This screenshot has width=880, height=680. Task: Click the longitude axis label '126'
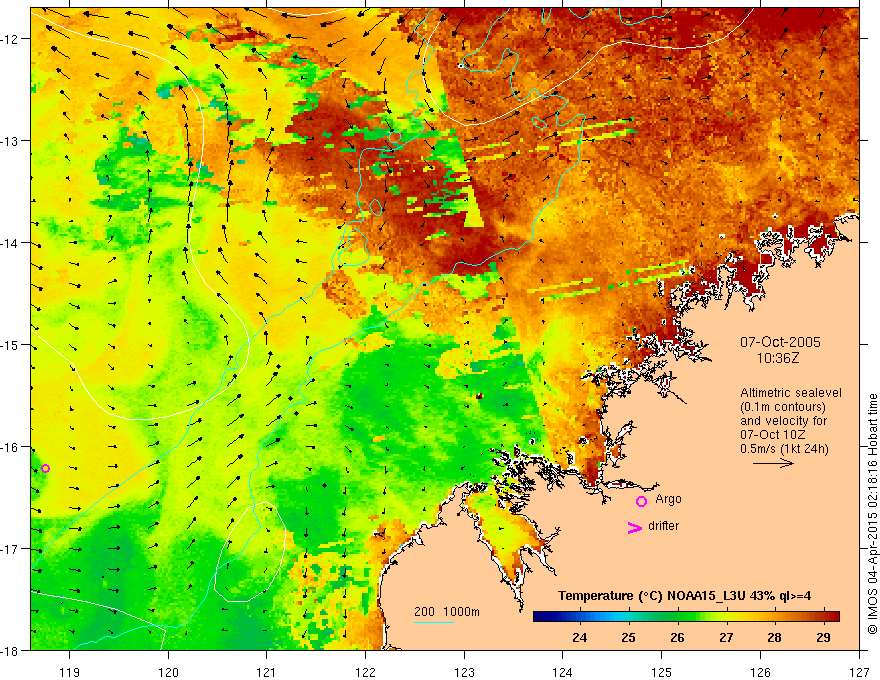[x=760, y=672]
